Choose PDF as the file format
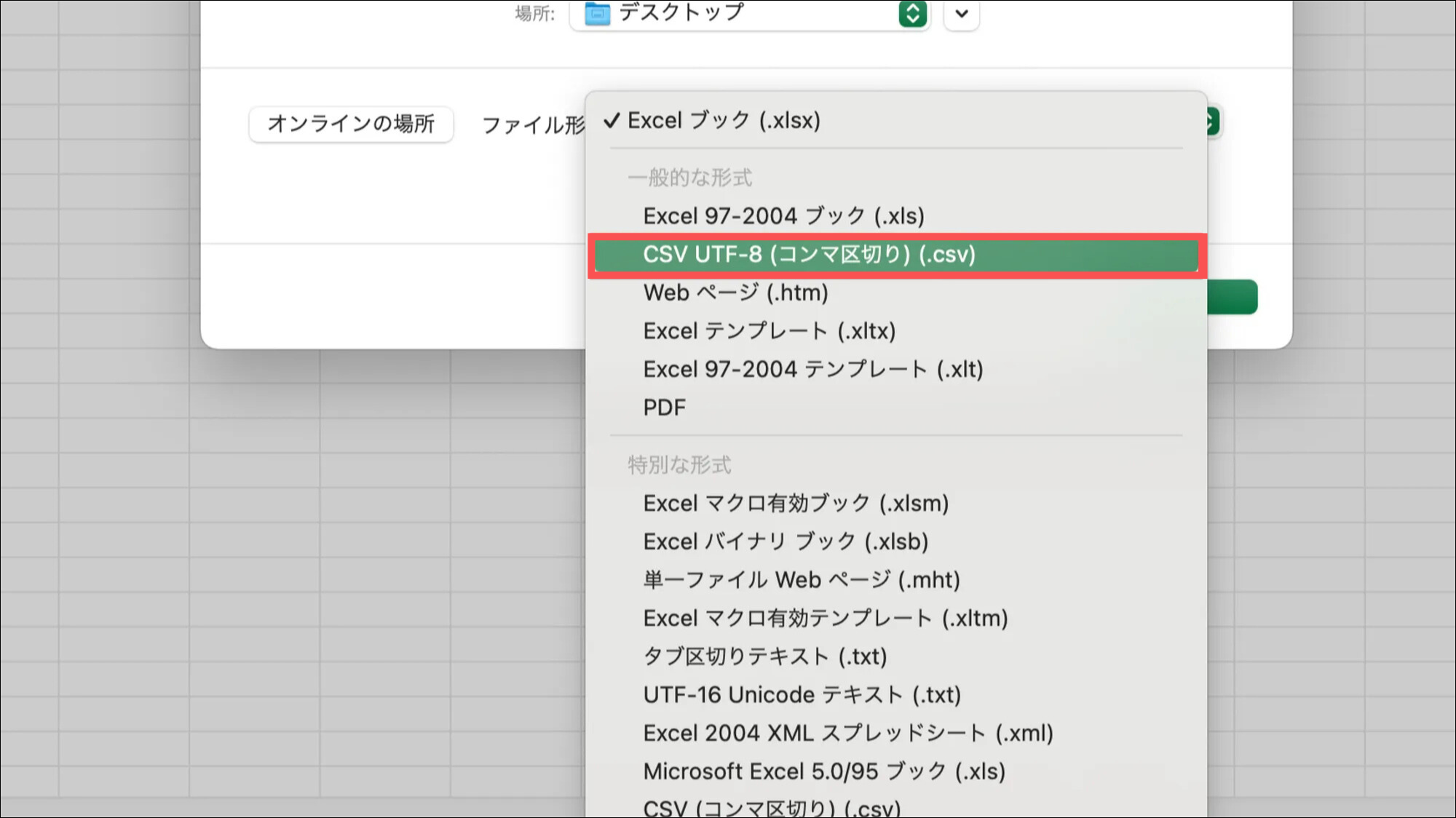1456x818 pixels. pos(664,408)
